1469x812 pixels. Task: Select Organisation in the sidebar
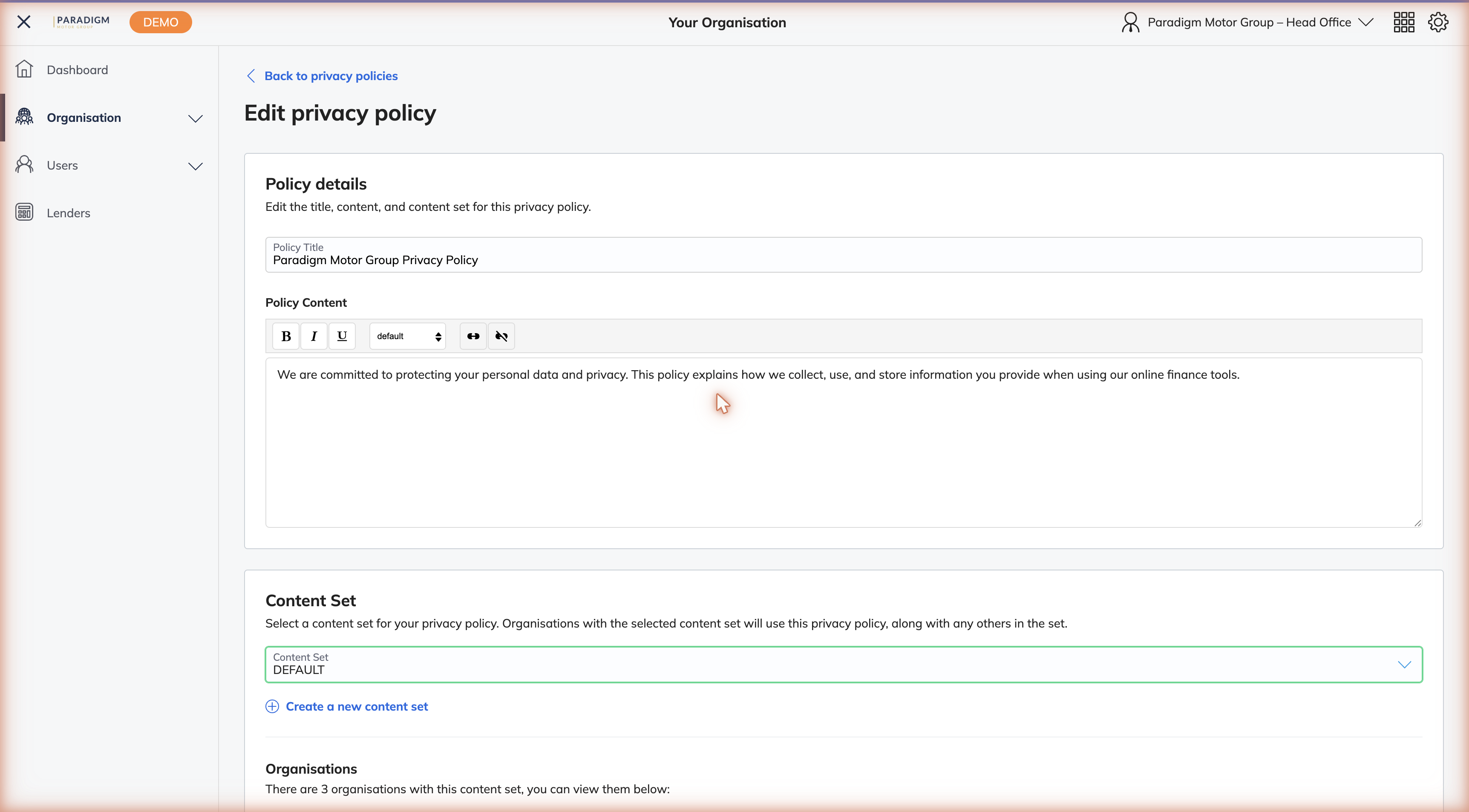click(84, 118)
